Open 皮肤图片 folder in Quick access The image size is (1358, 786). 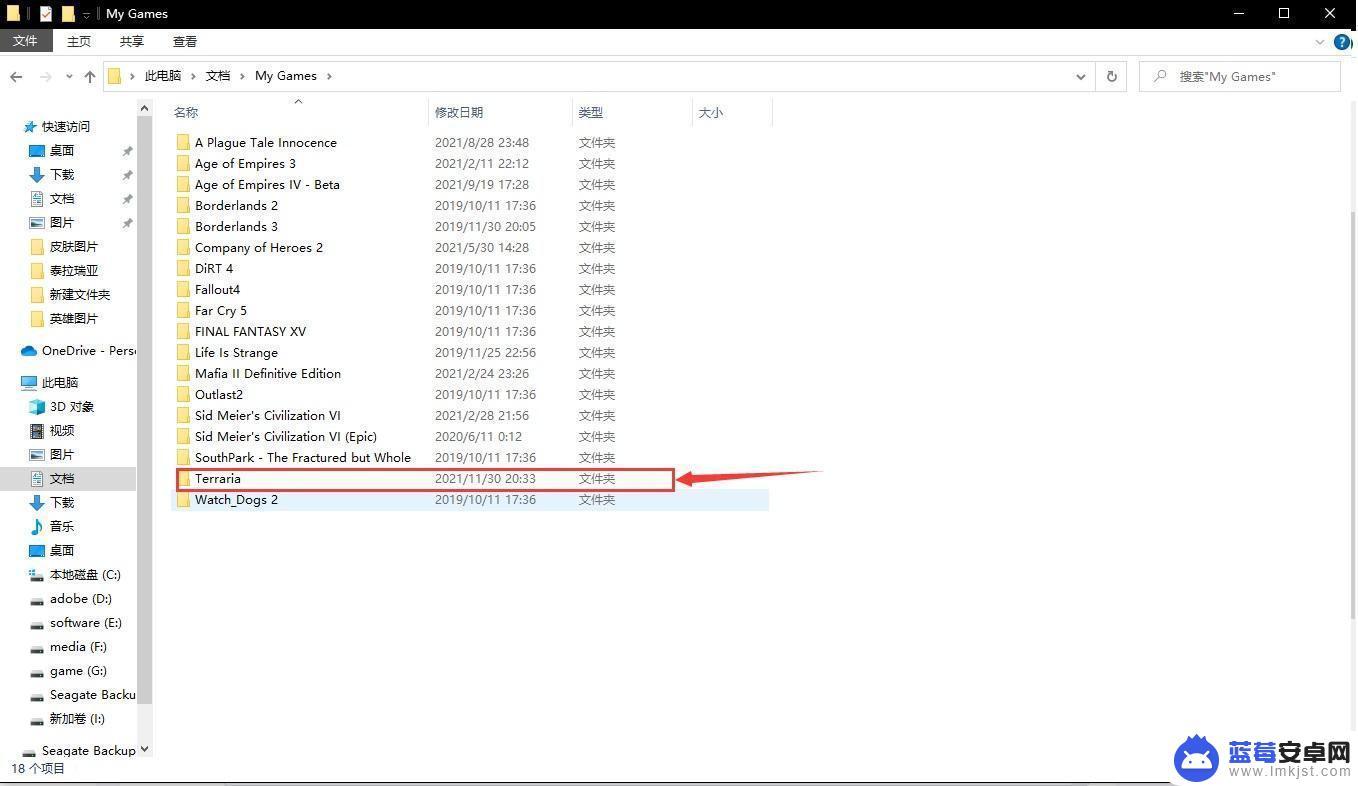pos(64,246)
